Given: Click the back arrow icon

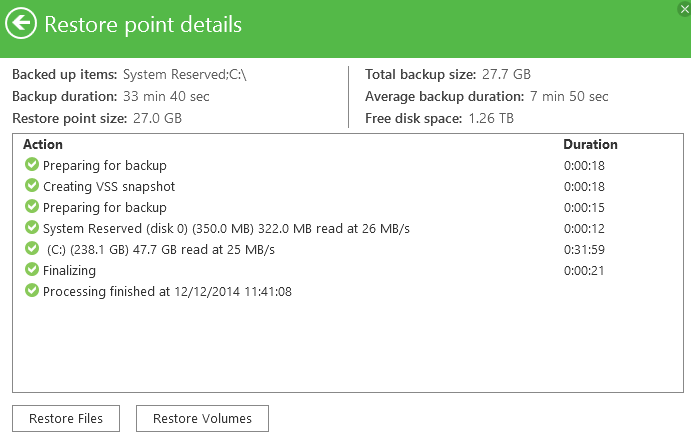Looking at the screenshot, I should (x=21, y=23).
